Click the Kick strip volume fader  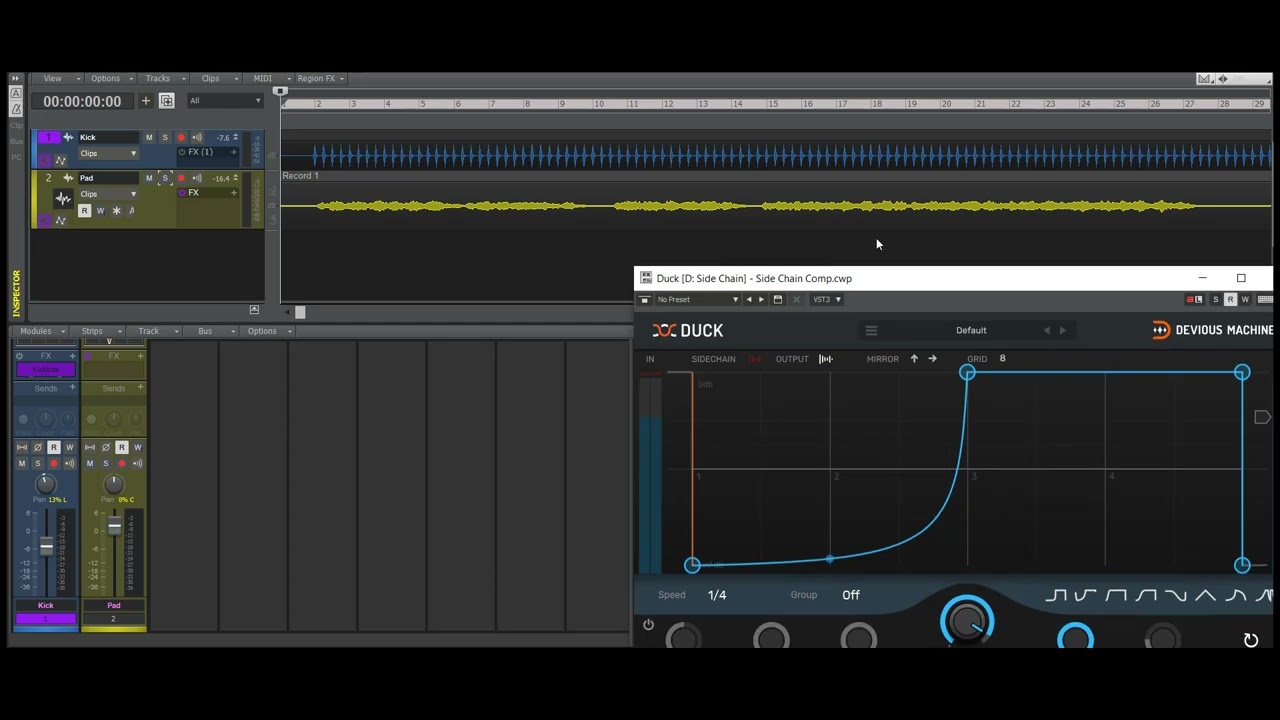pos(46,546)
